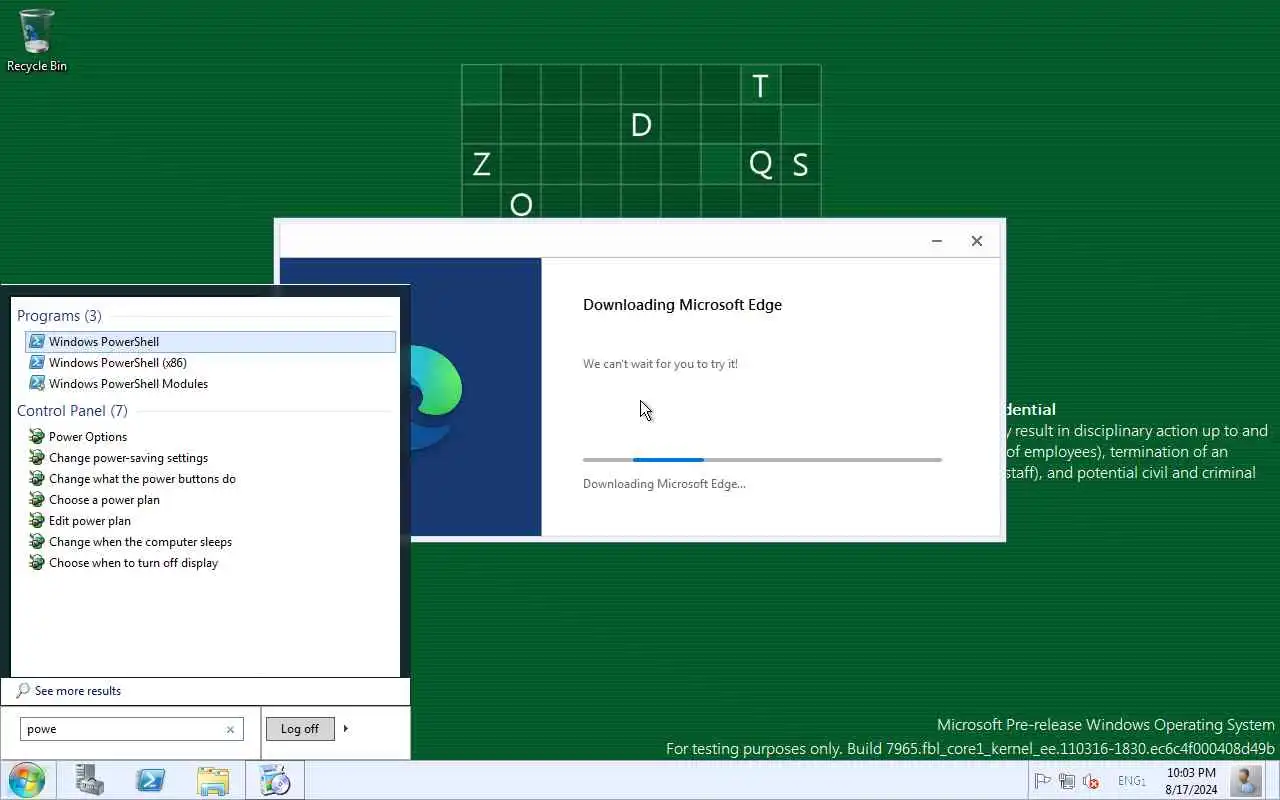Image resolution: width=1280 pixels, height=800 pixels.
Task: Open Windows PowerShell Modules entry
Action: [210, 384]
